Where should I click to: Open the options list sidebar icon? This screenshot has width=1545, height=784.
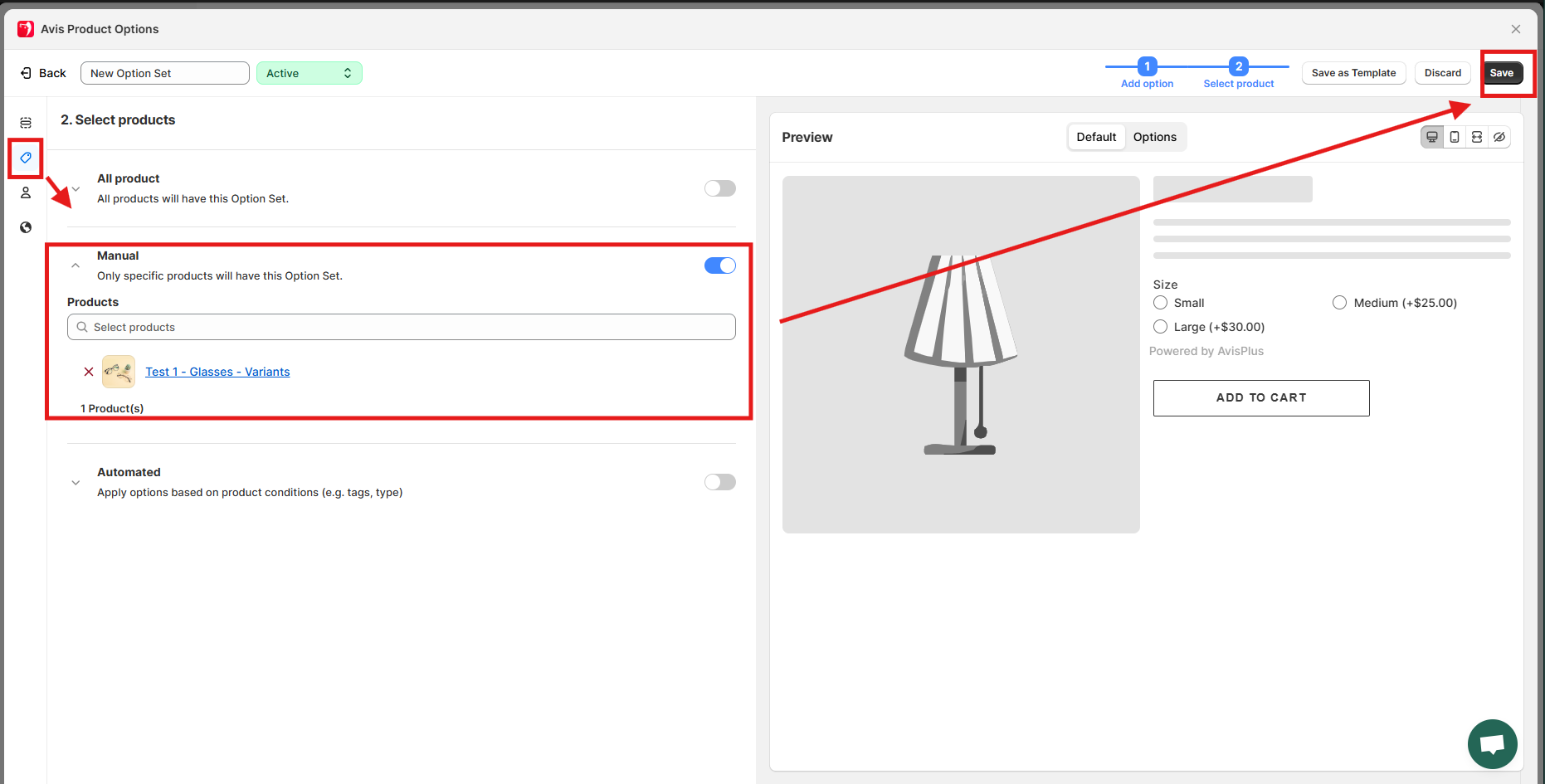[x=26, y=123]
